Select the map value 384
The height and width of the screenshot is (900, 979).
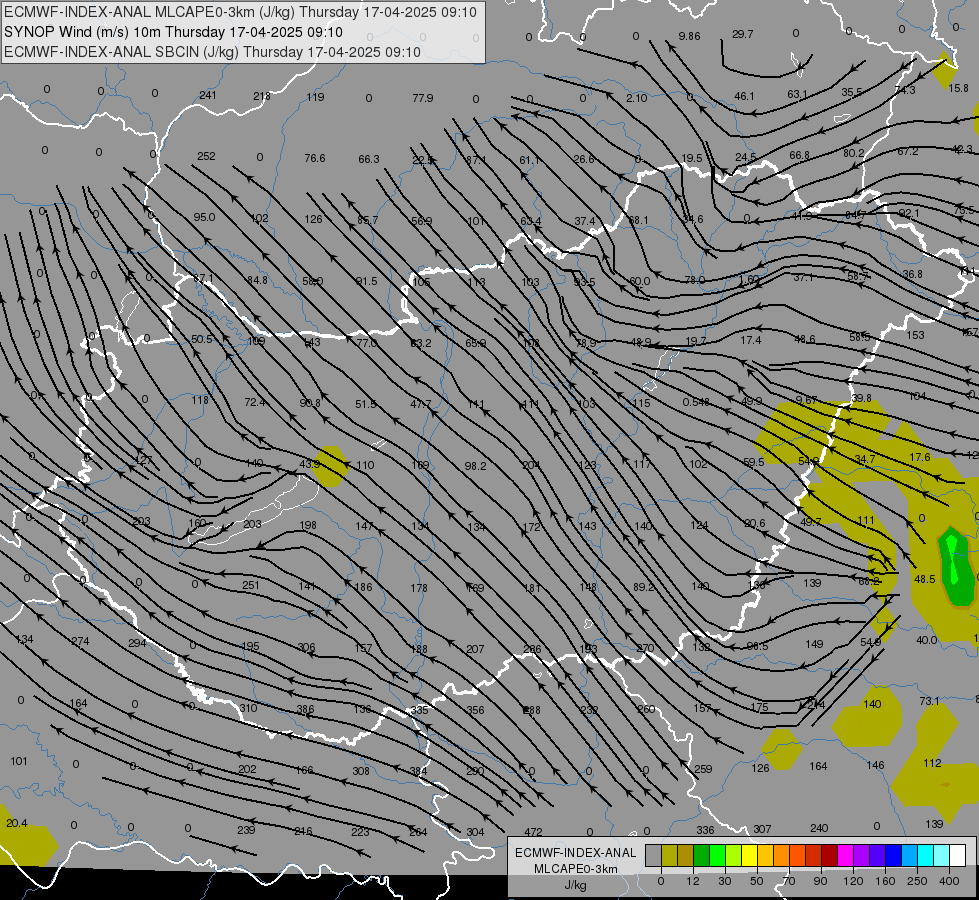pos(418,771)
